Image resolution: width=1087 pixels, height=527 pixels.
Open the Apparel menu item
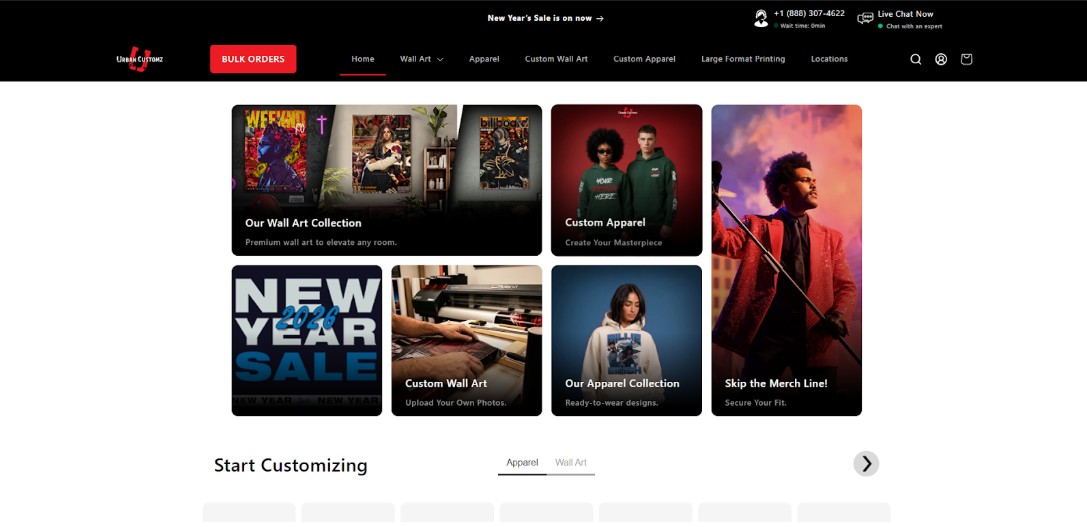coord(484,59)
